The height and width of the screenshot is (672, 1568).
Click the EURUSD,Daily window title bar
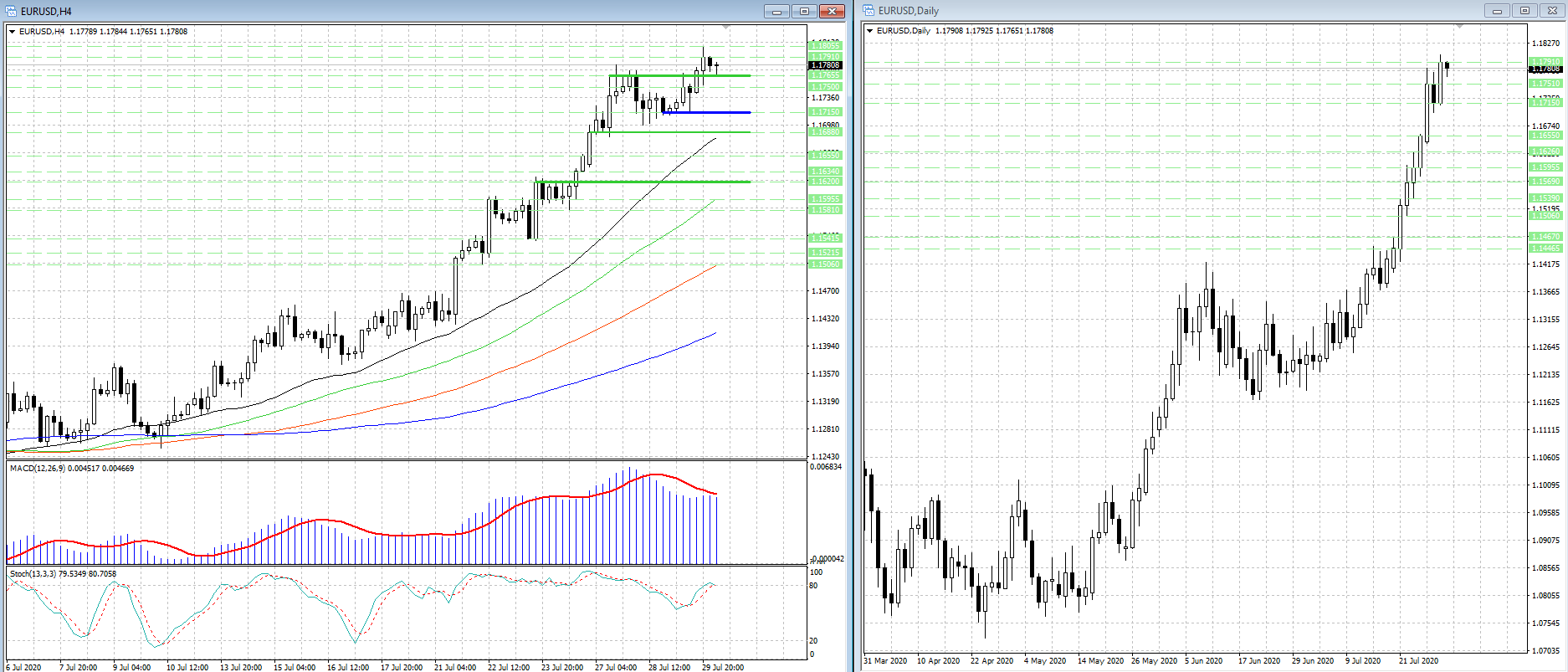pos(1171,11)
